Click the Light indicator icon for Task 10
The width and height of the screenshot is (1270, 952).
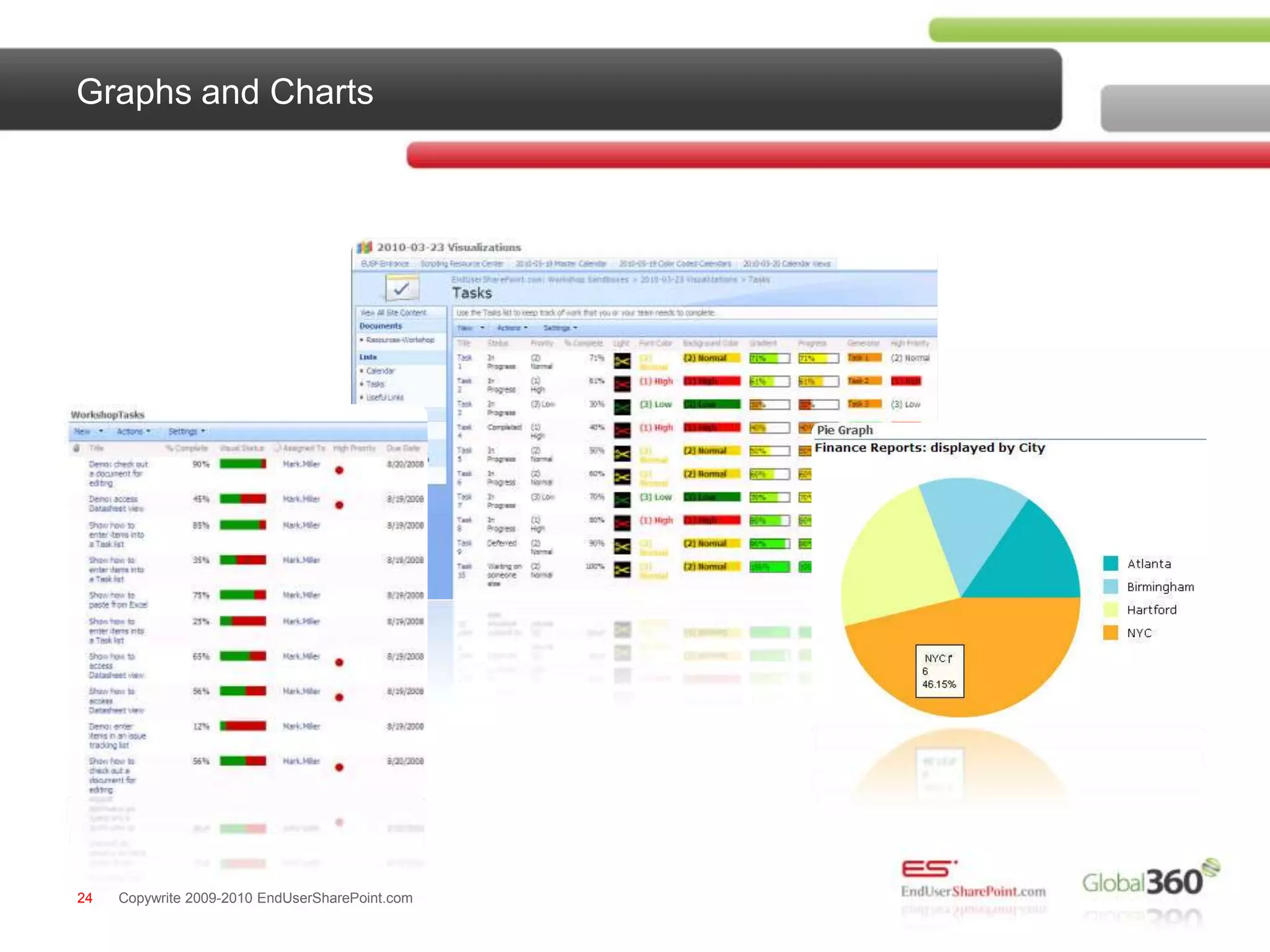pos(622,570)
